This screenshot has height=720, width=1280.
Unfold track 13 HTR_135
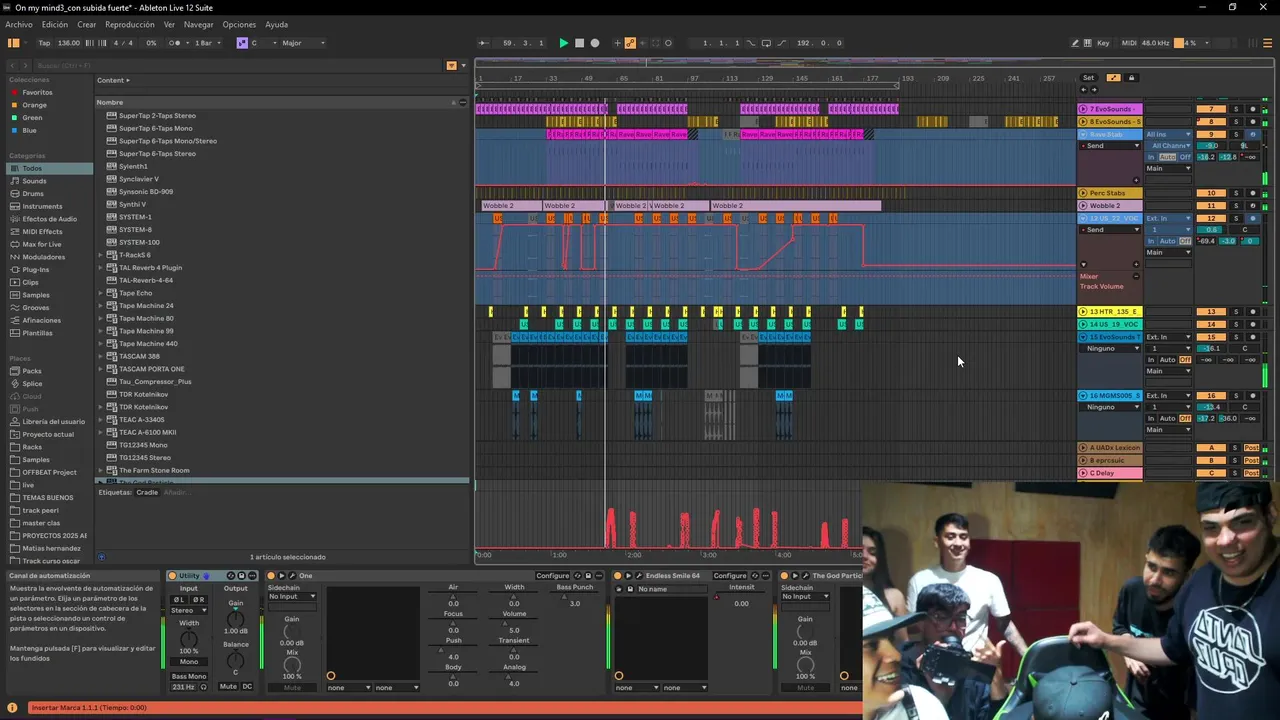coord(1083,312)
